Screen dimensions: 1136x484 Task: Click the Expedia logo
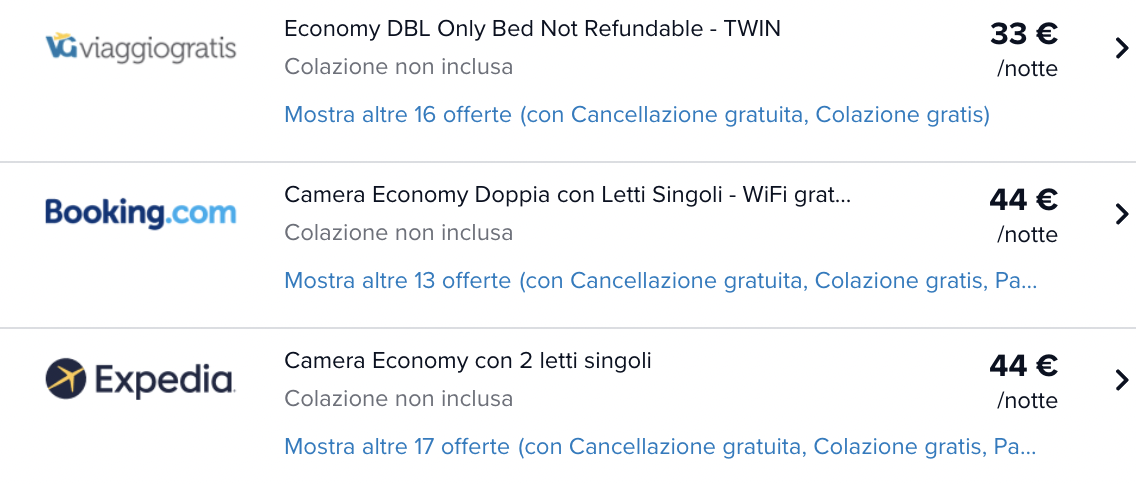tap(139, 379)
